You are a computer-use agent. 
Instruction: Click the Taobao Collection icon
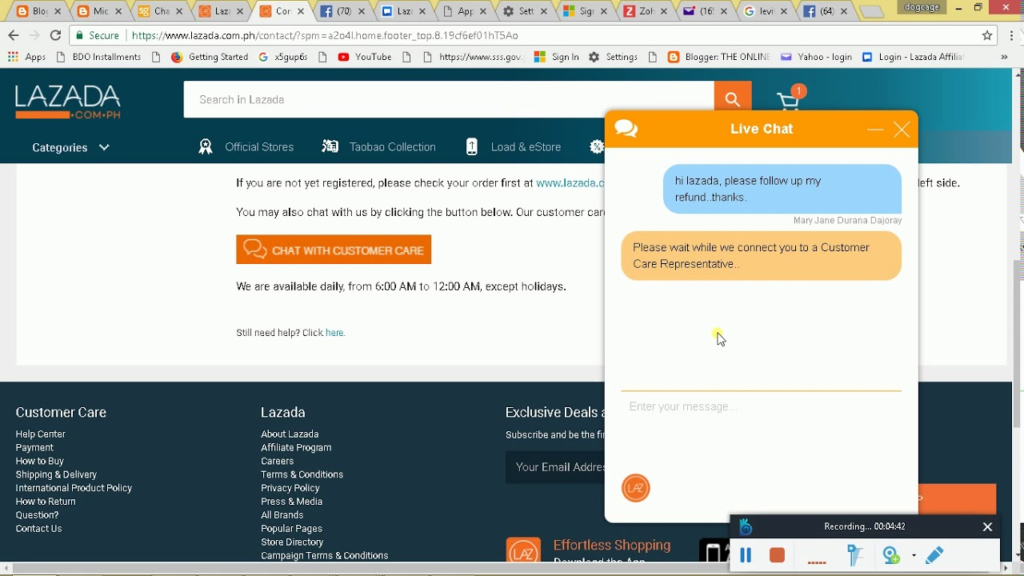[x=330, y=147]
